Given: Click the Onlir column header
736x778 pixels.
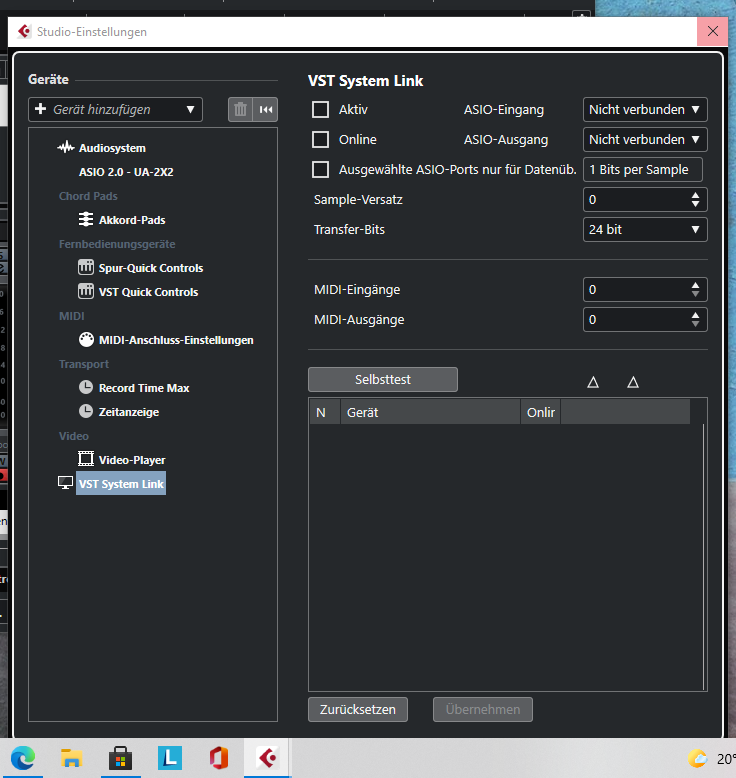Looking at the screenshot, I should pyautogui.click(x=540, y=412).
